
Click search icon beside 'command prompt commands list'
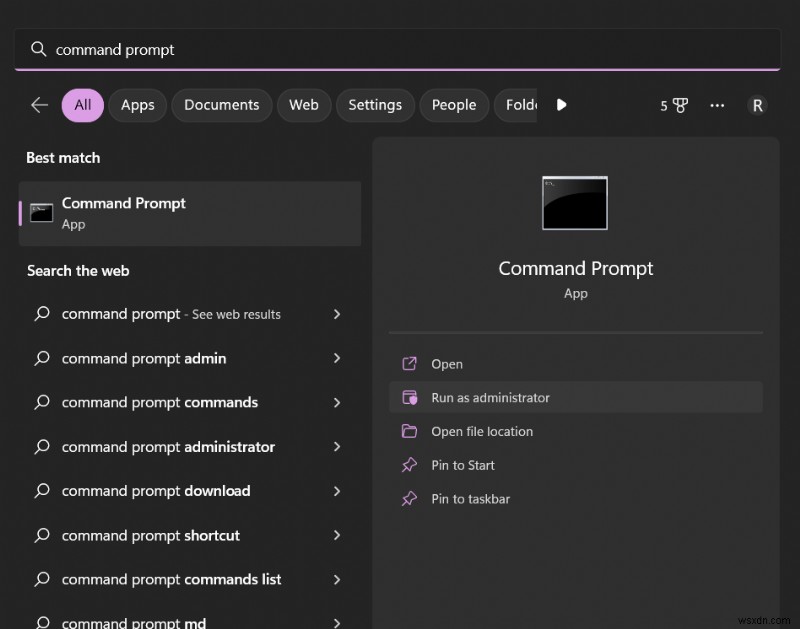click(42, 580)
